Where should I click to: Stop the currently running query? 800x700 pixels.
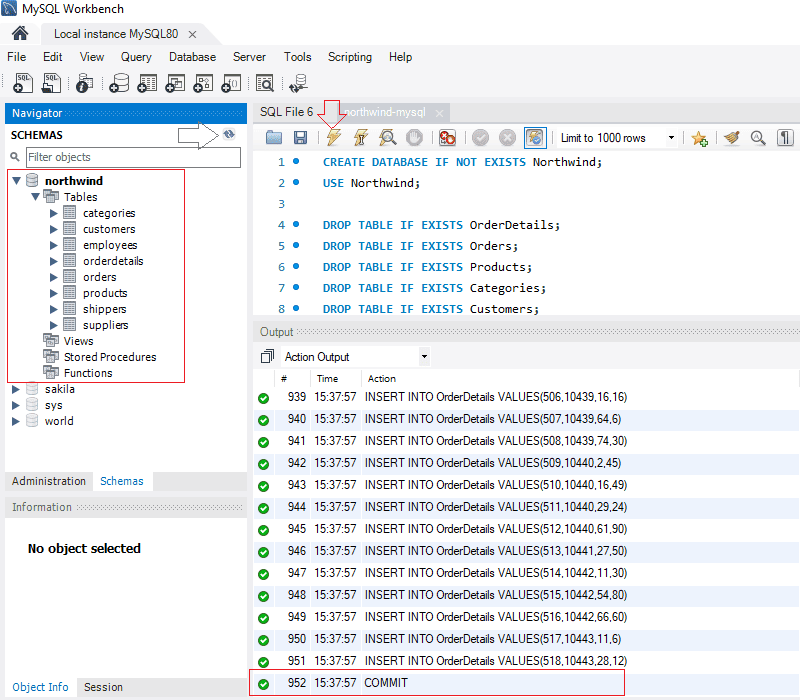coord(414,137)
